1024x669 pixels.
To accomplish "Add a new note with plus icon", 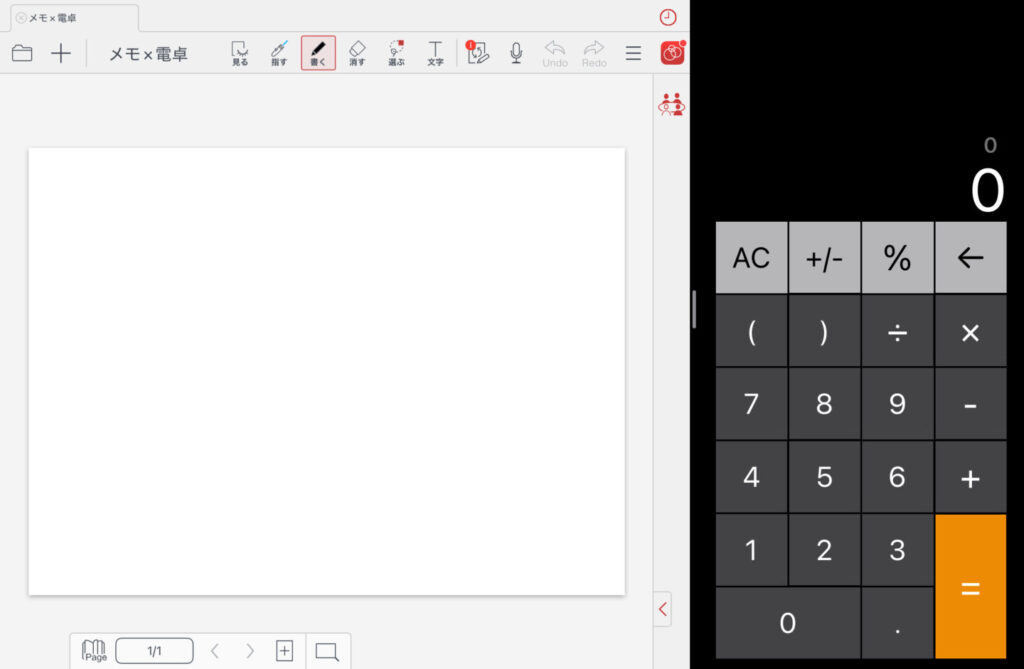I will pyautogui.click(x=61, y=54).
